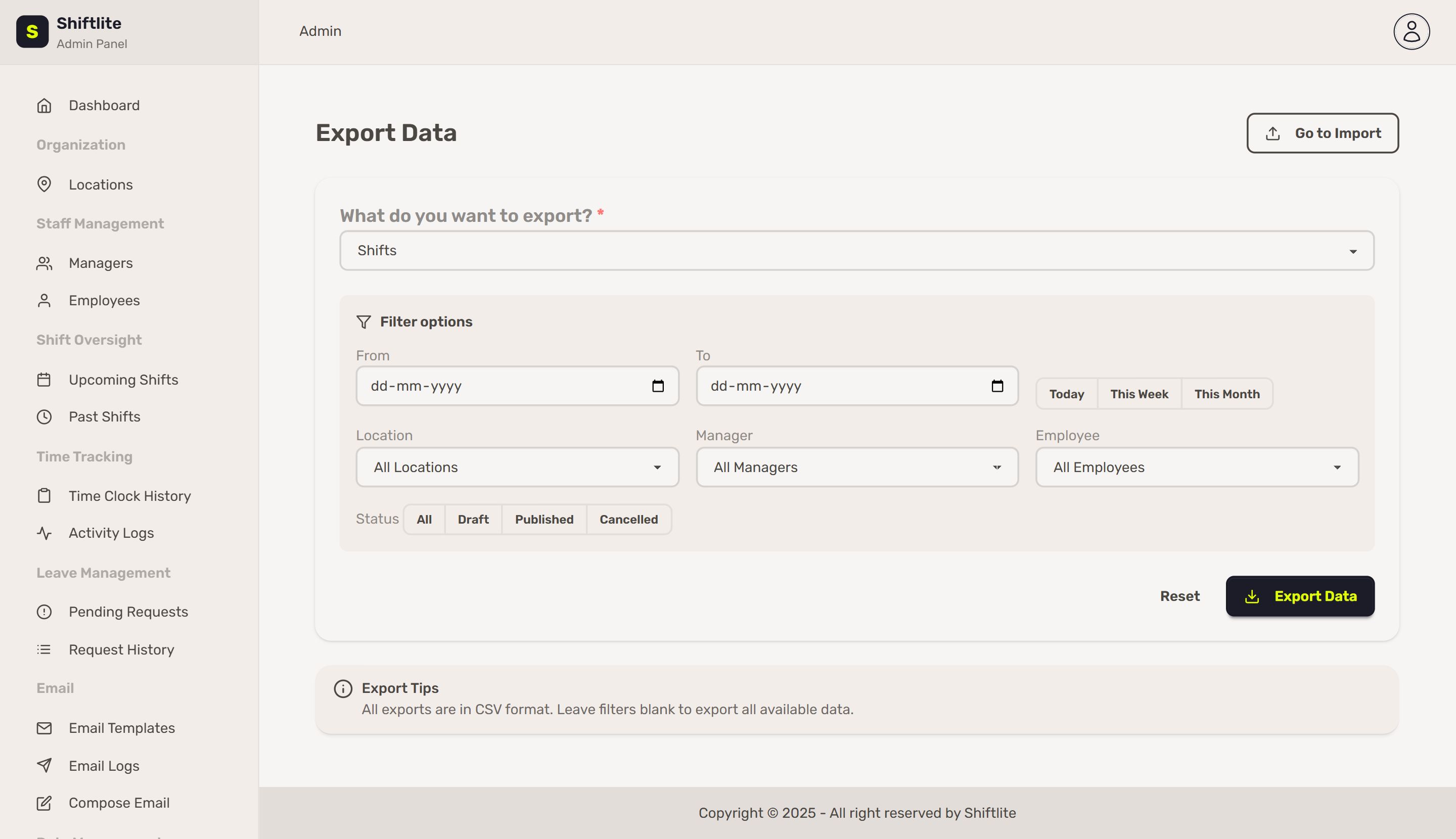Click the Compose Email pencil icon

pyautogui.click(x=44, y=803)
